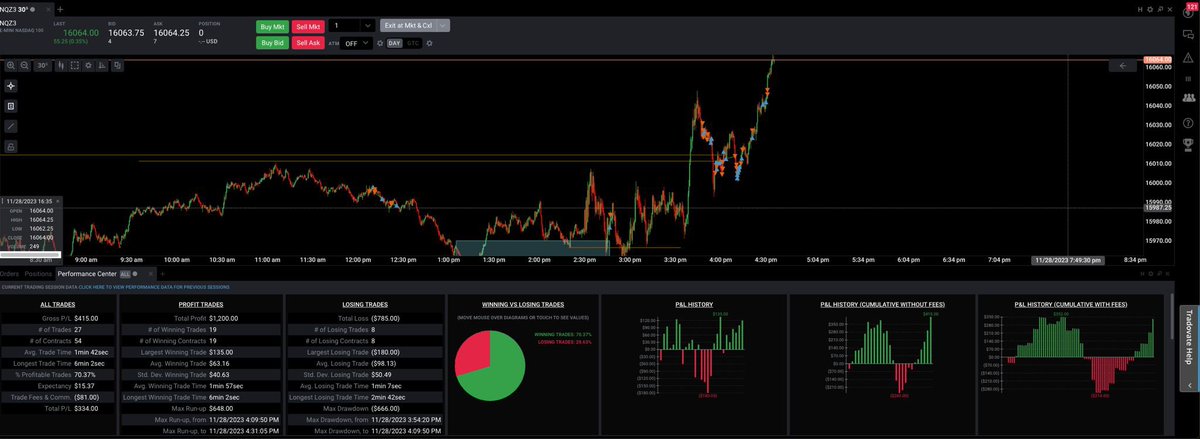
Task: Select DAY time-in-force
Action: pyautogui.click(x=395, y=43)
